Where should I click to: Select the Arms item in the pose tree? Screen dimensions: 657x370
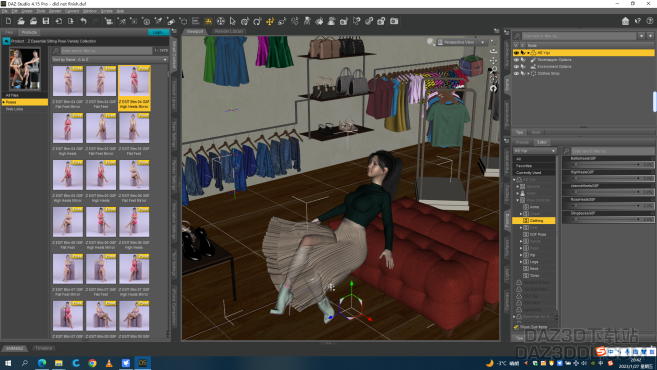tap(535, 207)
